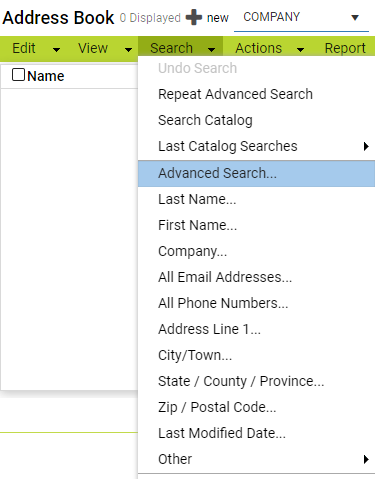This screenshot has height=479, width=375.
Task: Expand Last Catalog Searches submenu arrow
Action: [366, 146]
